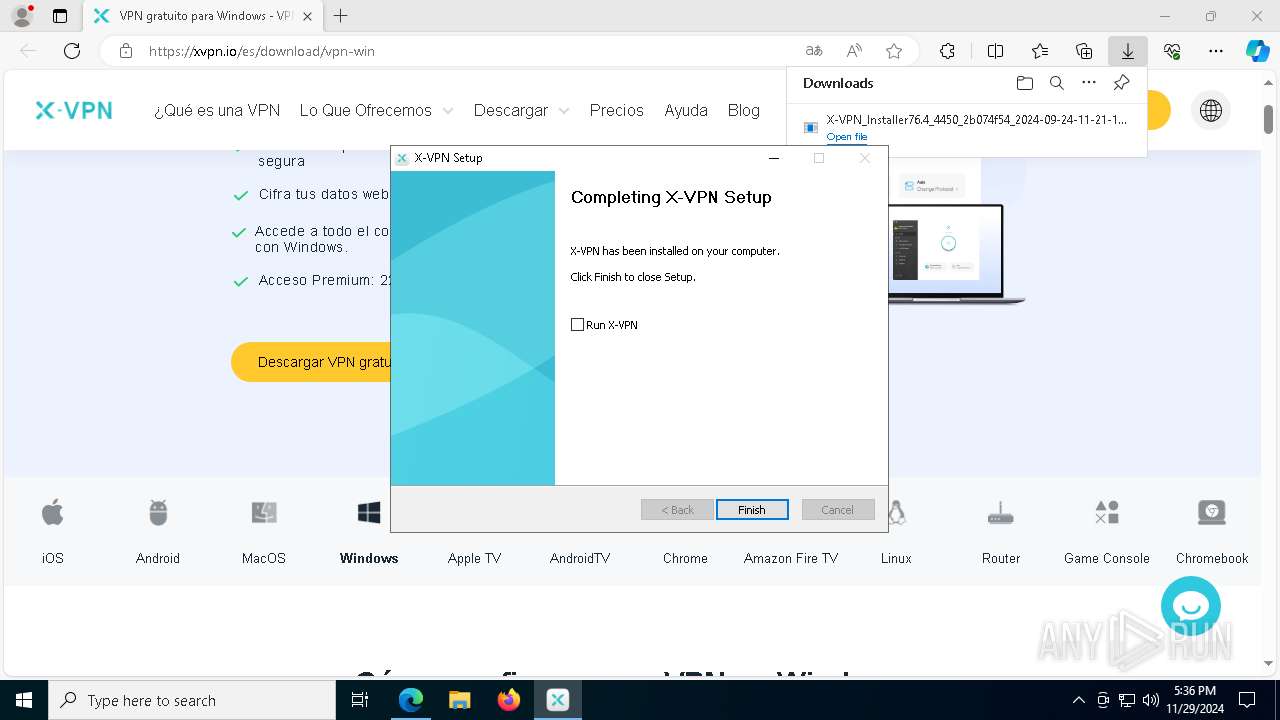Image resolution: width=1280 pixels, height=720 pixels.
Task: Close the VPN gratuito tab
Action: click(307, 16)
